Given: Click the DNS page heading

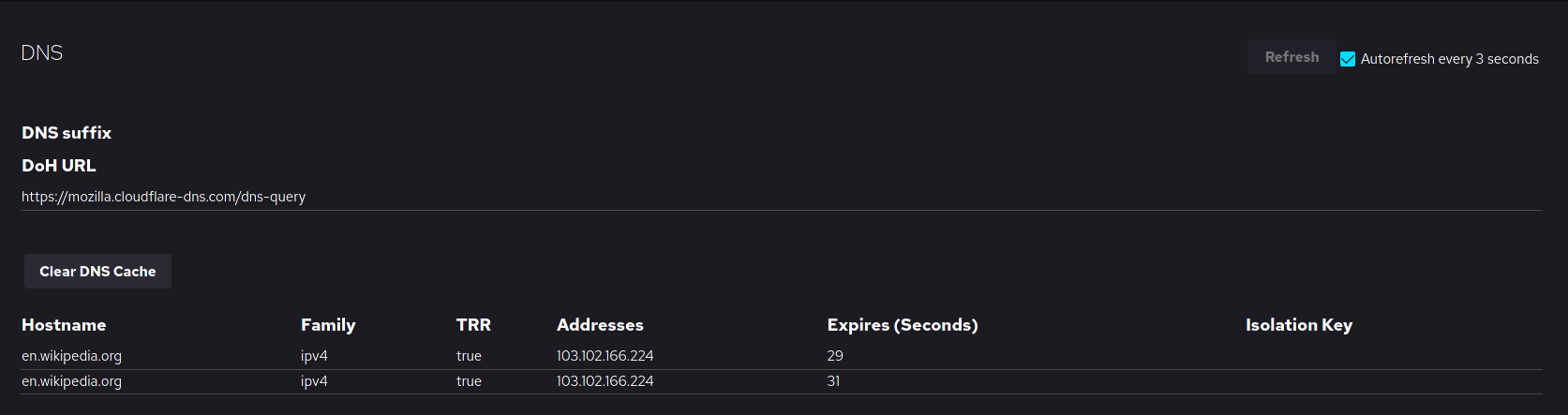Looking at the screenshot, I should point(42,53).
